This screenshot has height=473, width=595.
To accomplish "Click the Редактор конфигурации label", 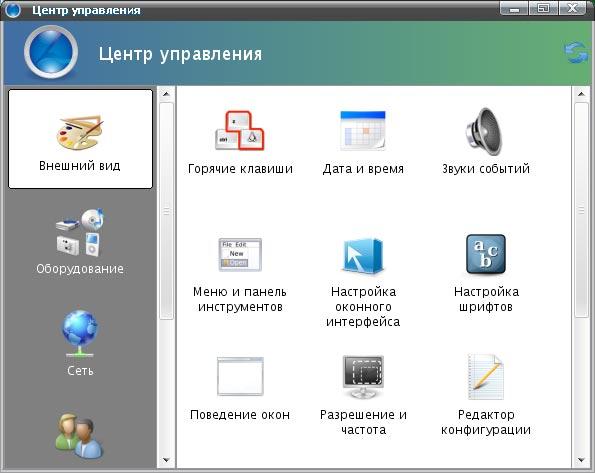I will coord(486,422).
